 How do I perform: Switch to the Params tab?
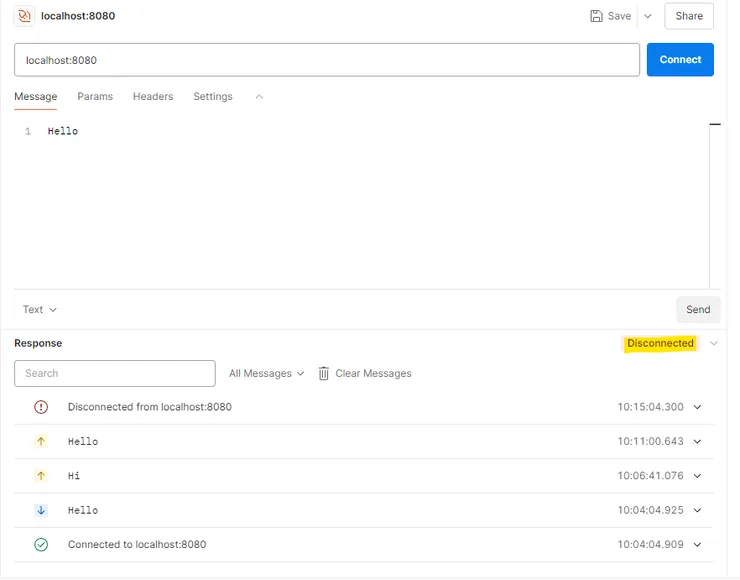click(x=95, y=97)
